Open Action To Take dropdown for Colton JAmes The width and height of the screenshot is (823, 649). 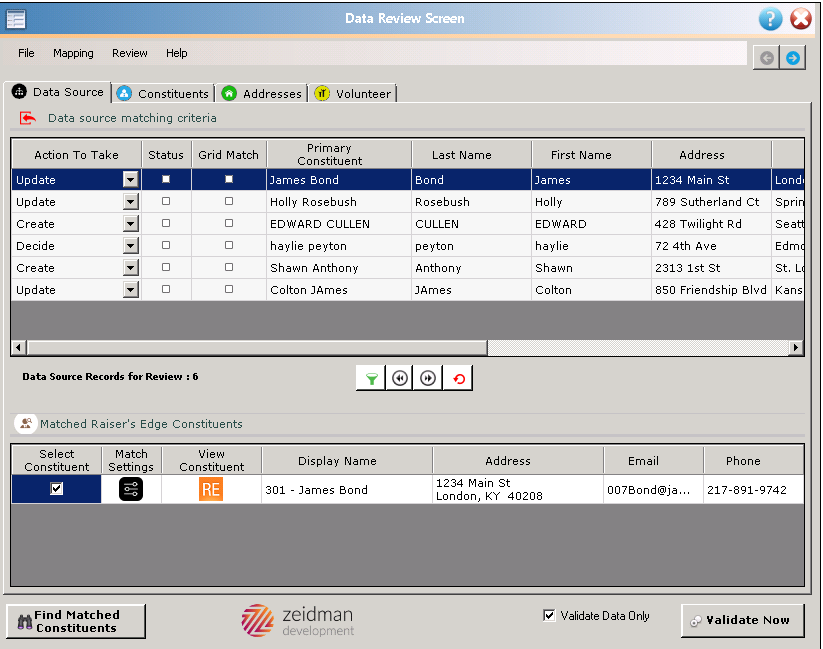click(x=131, y=290)
